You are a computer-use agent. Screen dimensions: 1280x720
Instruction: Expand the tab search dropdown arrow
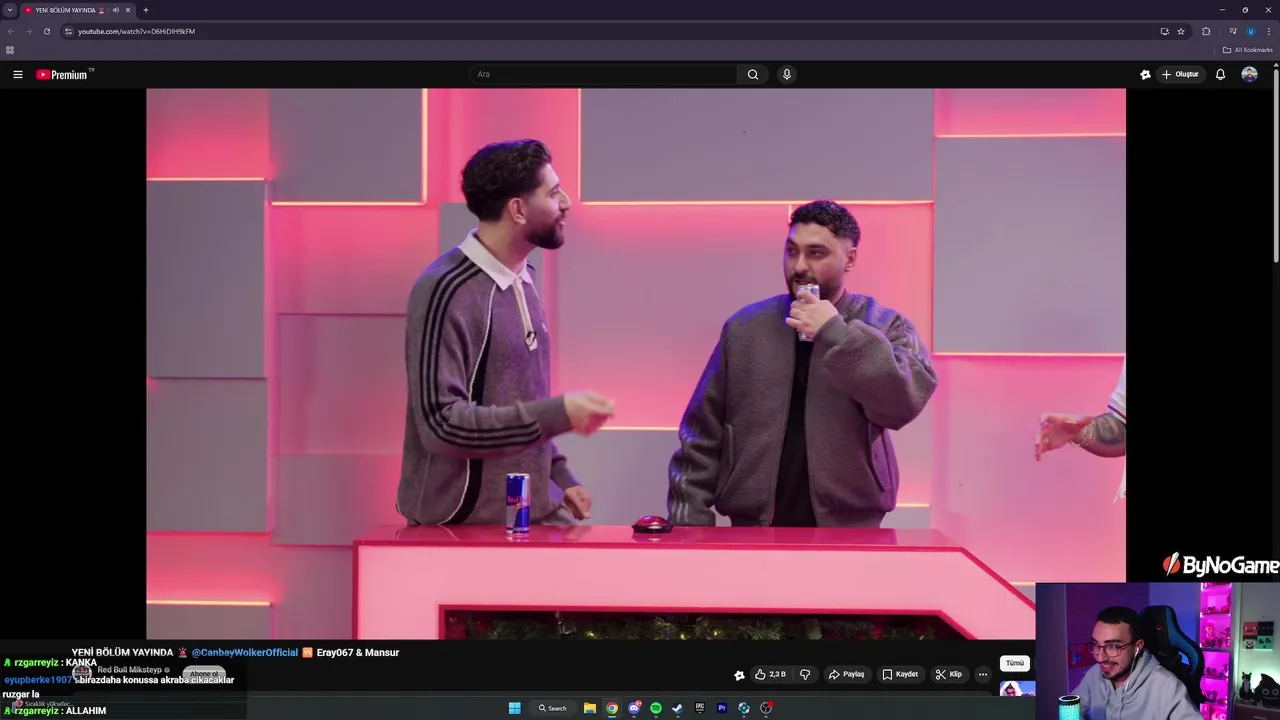click(9, 10)
